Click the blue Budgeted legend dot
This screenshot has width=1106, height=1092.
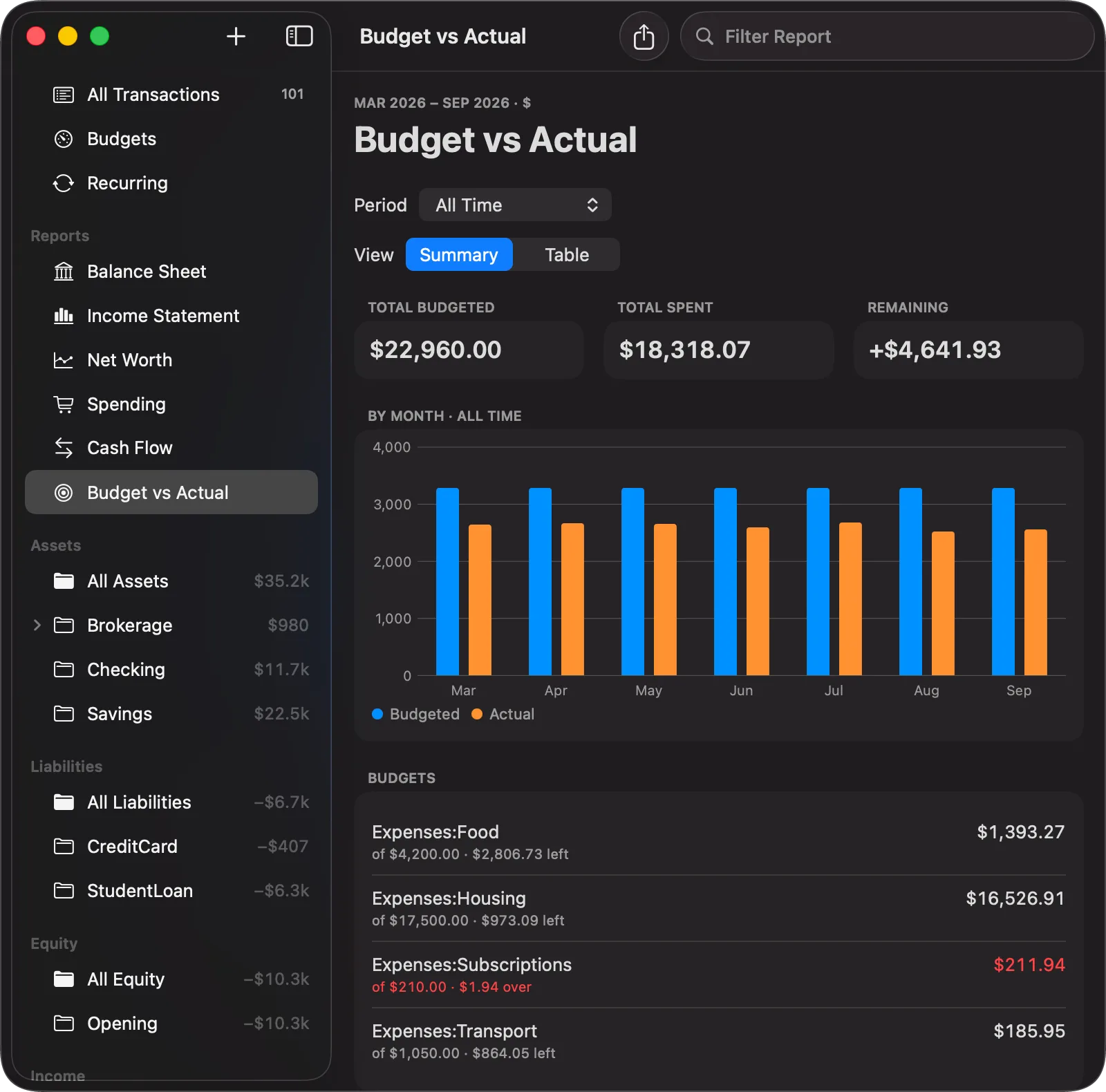(377, 714)
